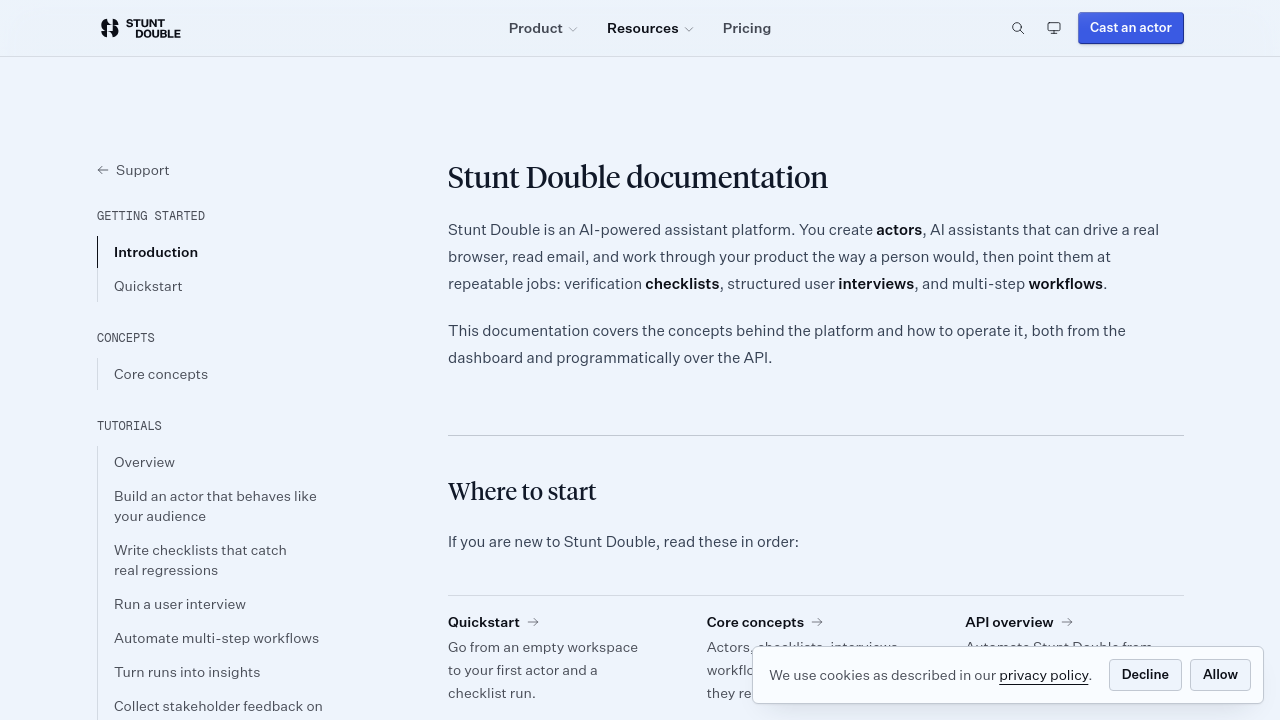Viewport: 1280px width, 720px height.
Task: Allow cookies in the banner
Action: [x=1220, y=675]
